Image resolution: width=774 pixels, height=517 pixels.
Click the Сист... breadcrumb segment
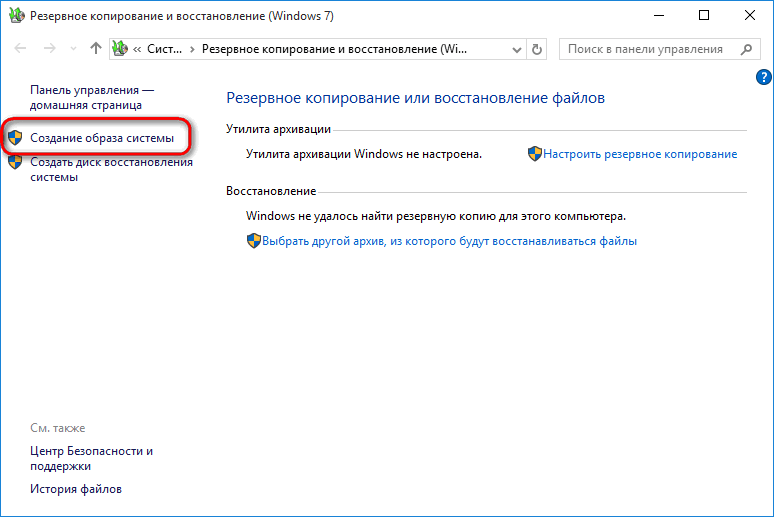pyautogui.click(x=164, y=49)
